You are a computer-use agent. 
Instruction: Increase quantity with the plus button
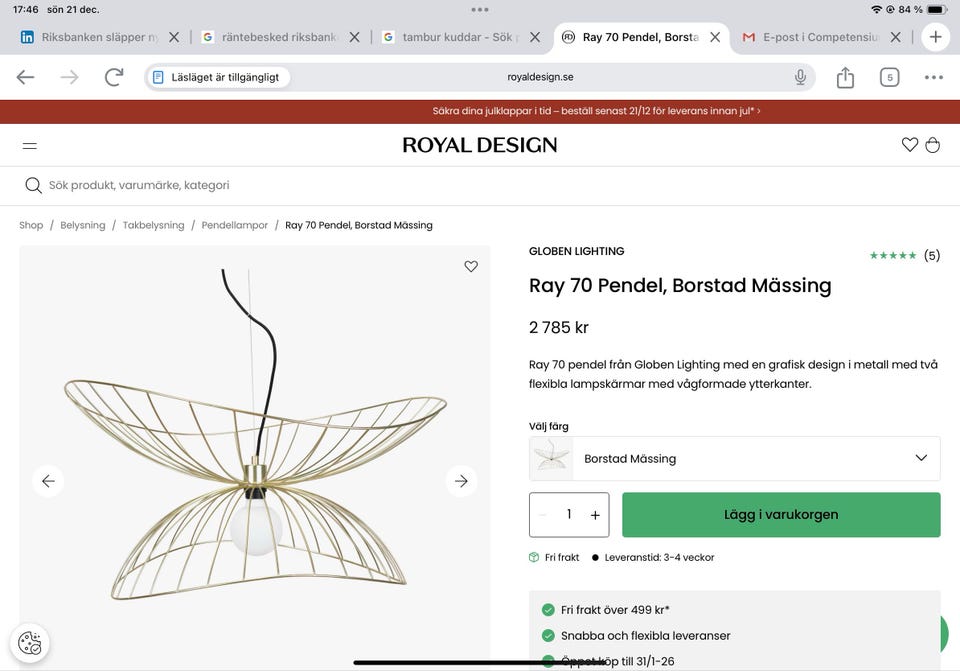click(x=595, y=515)
